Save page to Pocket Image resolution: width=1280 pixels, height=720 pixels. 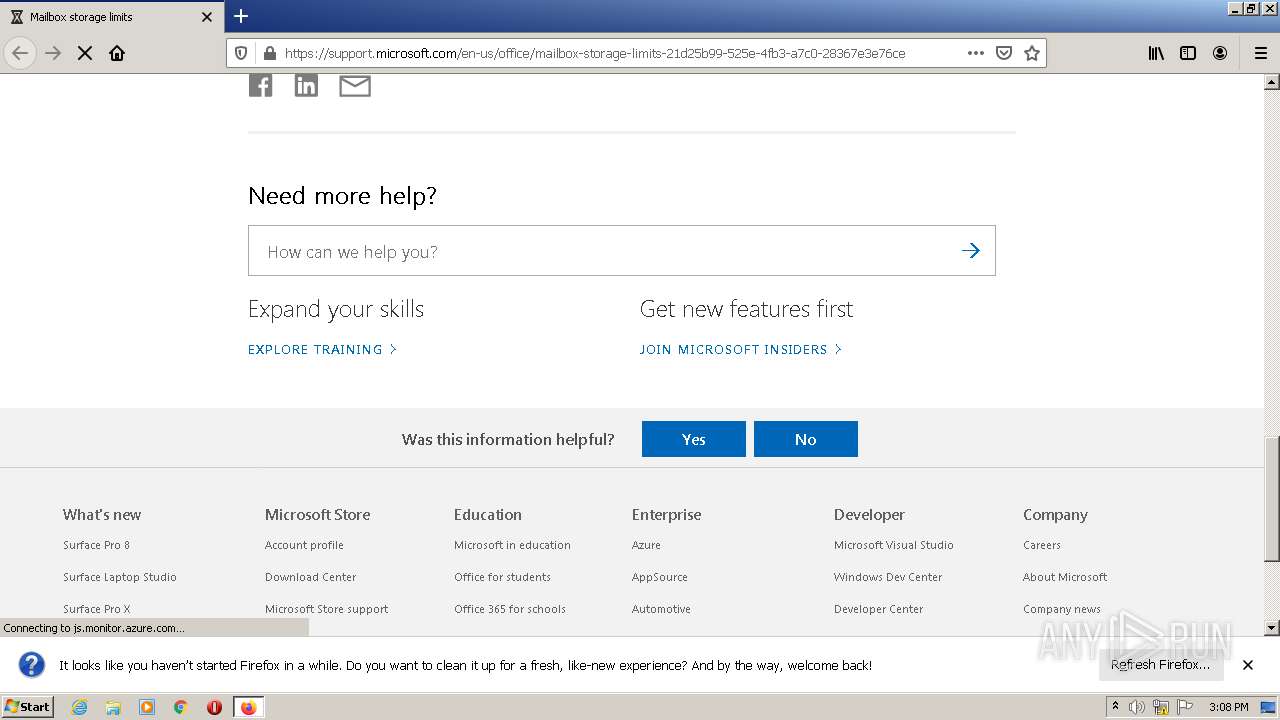(1004, 53)
